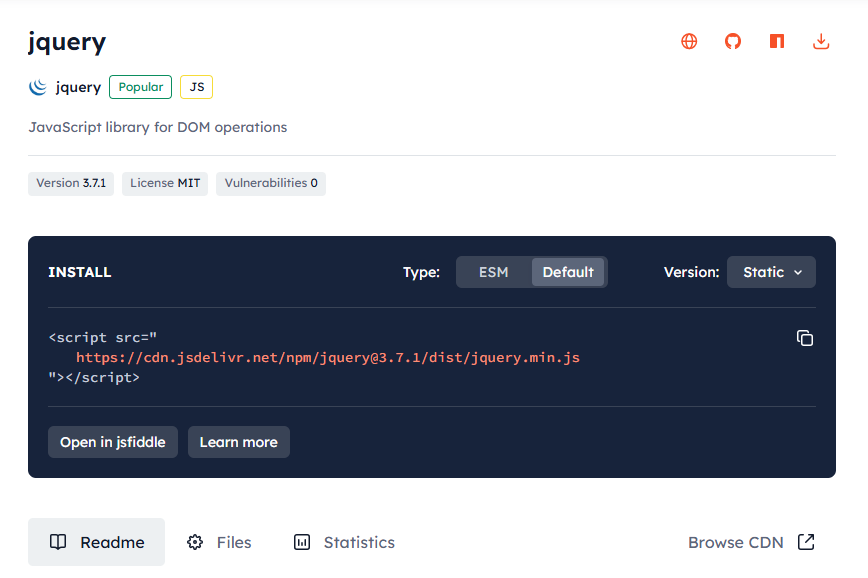Viewport: 868px width, 578px height.
Task: Open the Browse CDN link
Action: click(751, 542)
